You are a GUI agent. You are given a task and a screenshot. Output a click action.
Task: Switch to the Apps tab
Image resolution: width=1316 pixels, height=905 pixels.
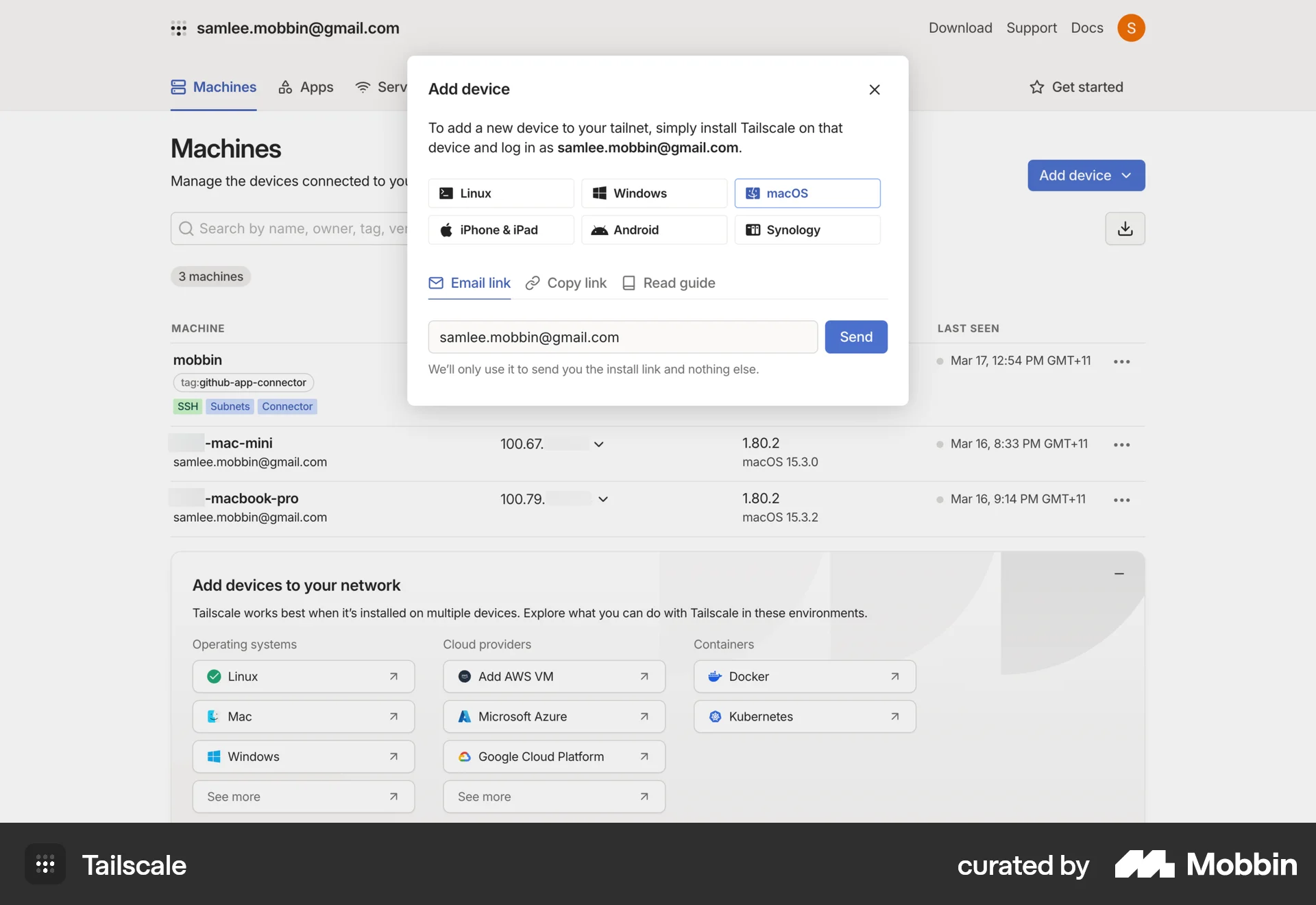[x=306, y=87]
